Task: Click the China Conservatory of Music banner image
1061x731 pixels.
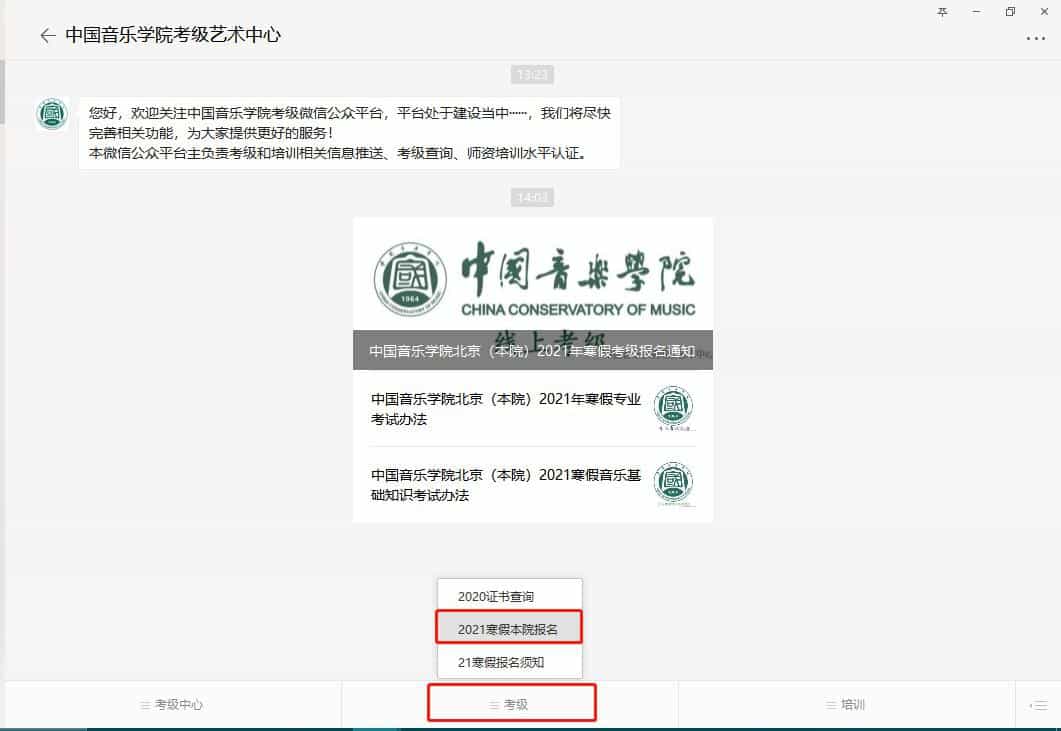Action: pyautogui.click(x=533, y=274)
